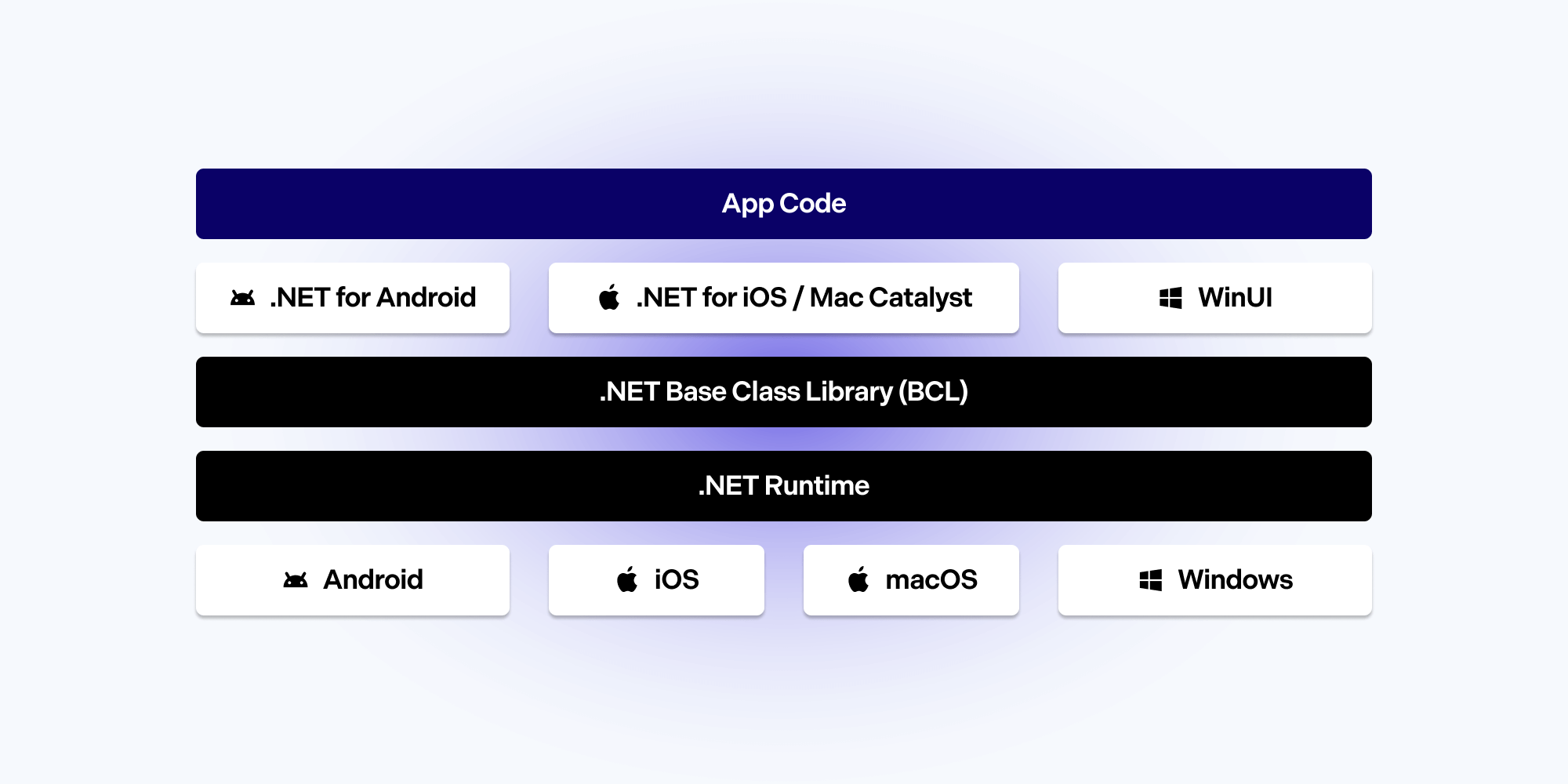Click the "macOS" platform label
Screen dimensions: 1568x784
coord(931,580)
